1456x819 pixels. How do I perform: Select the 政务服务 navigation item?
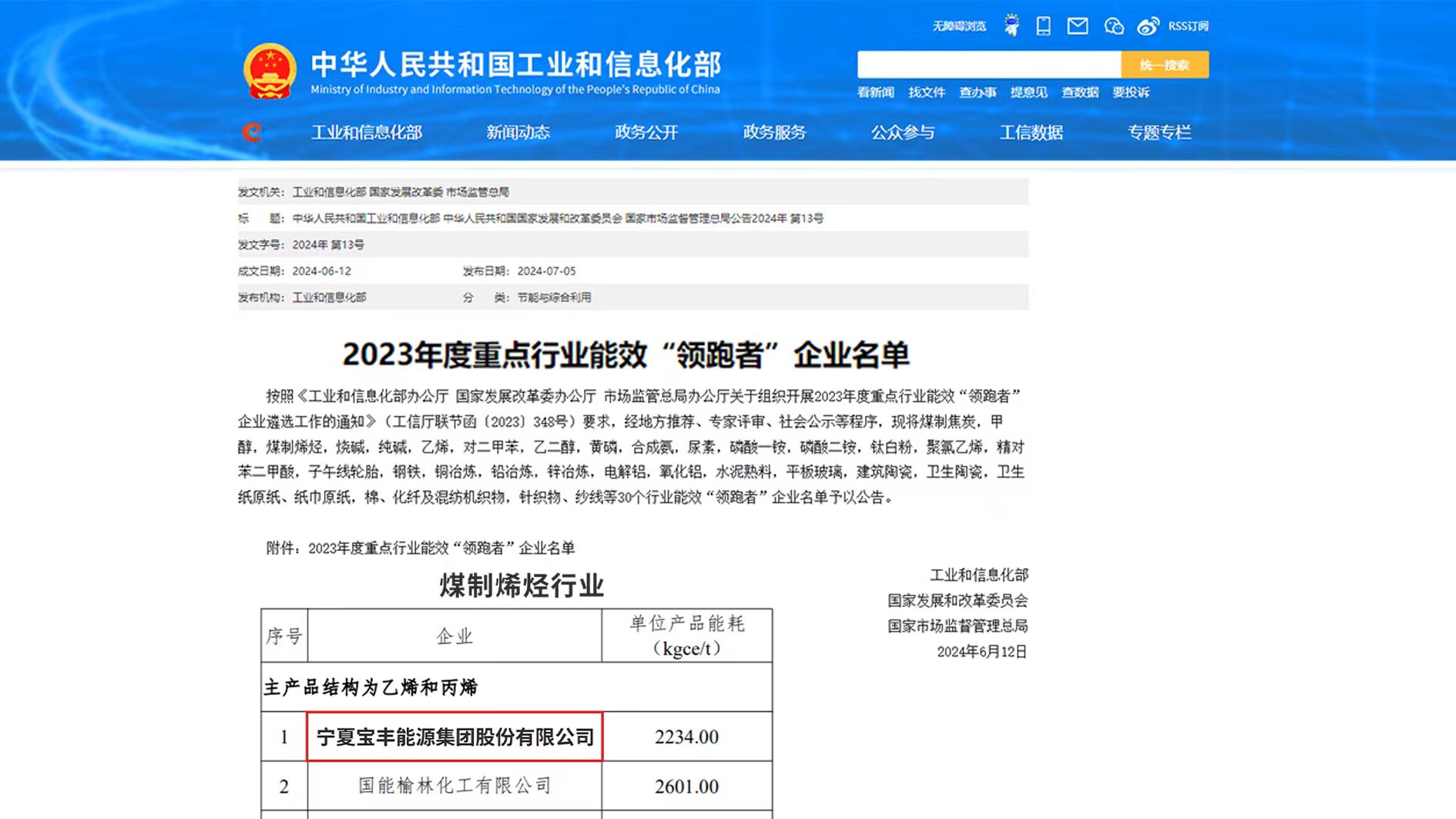[774, 133]
